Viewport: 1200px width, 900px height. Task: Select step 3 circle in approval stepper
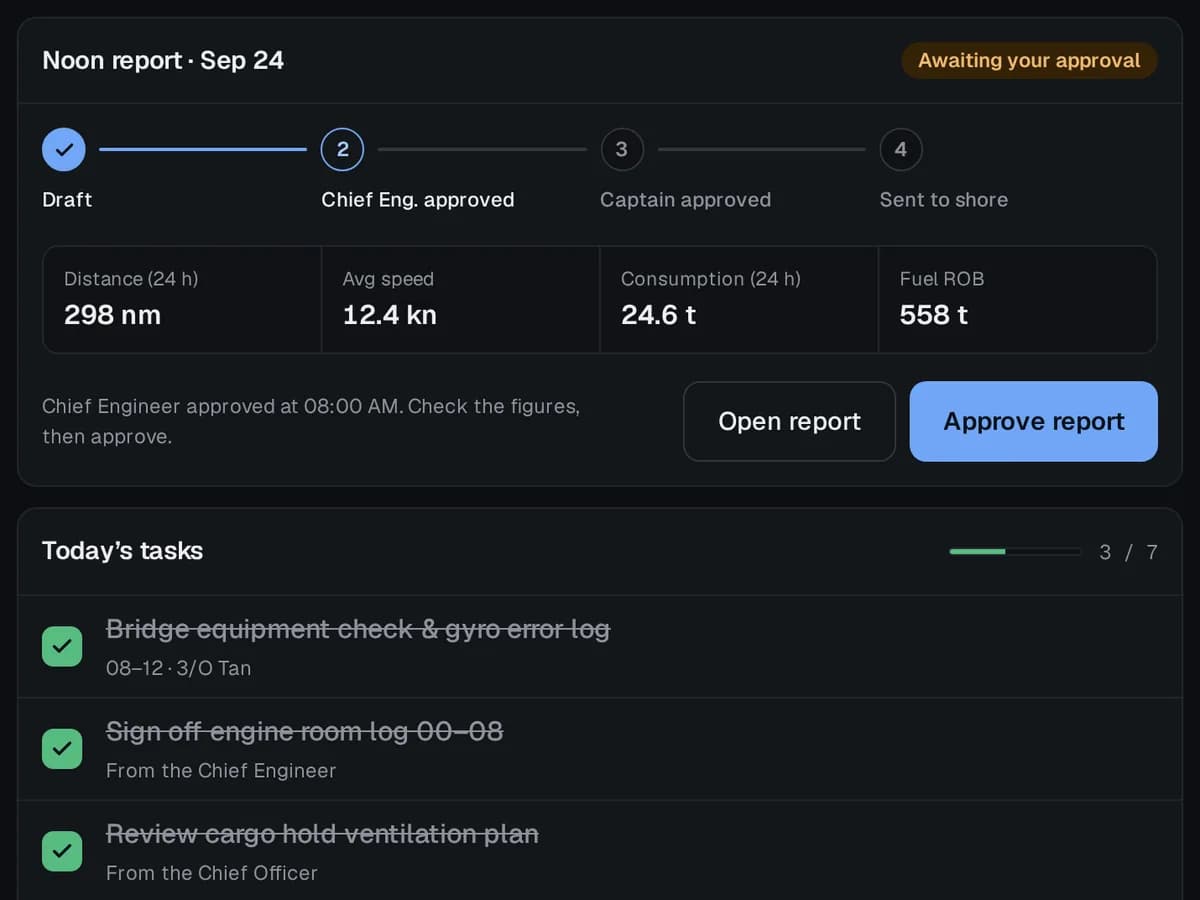[621, 149]
